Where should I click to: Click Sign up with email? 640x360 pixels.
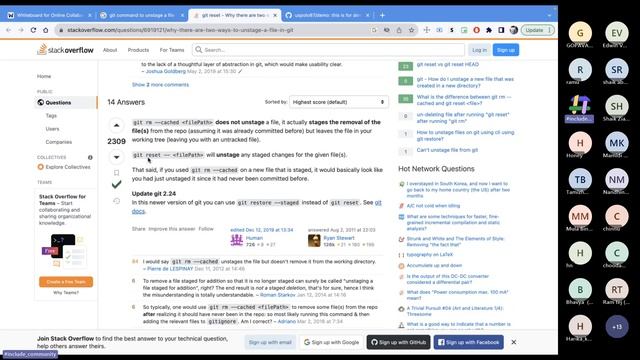(x=270, y=342)
